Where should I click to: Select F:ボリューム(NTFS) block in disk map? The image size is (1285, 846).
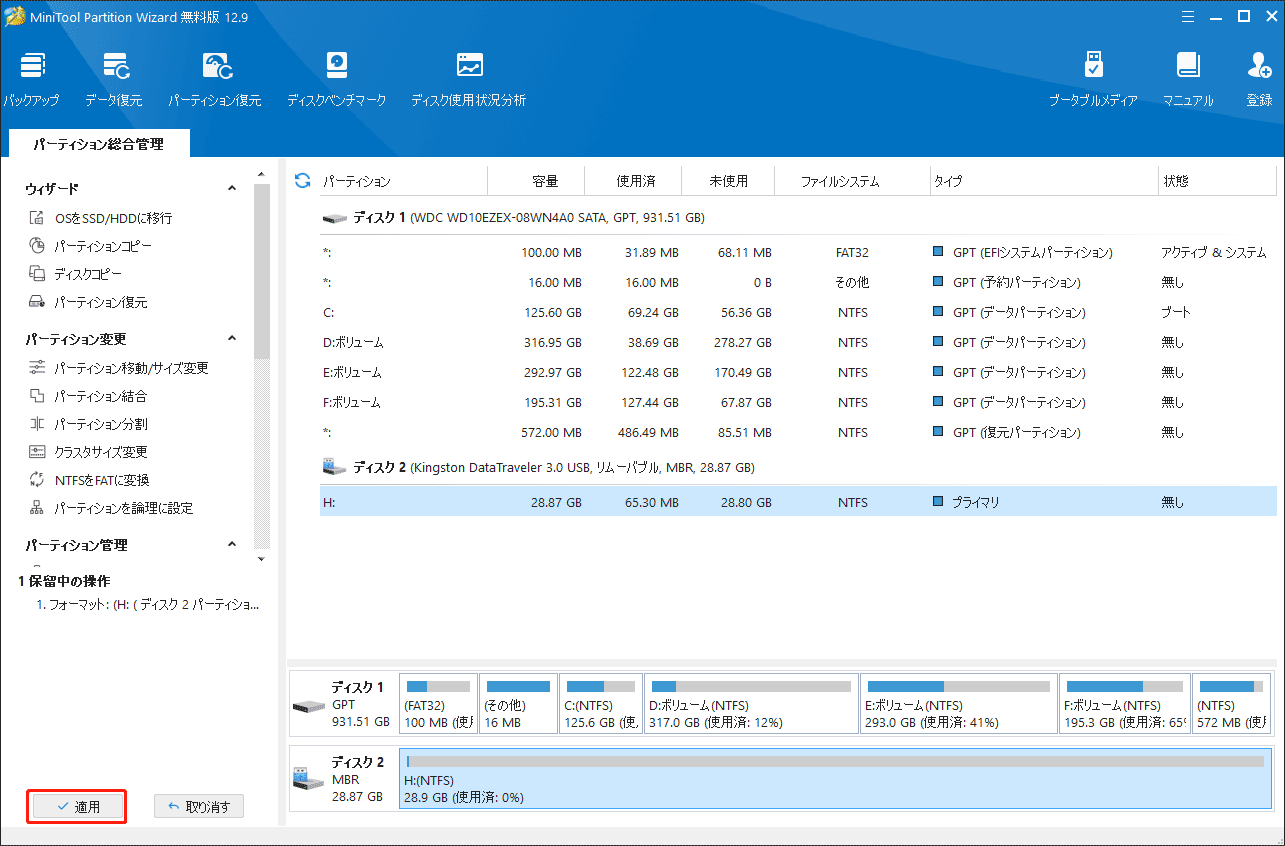tap(1124, 704)
